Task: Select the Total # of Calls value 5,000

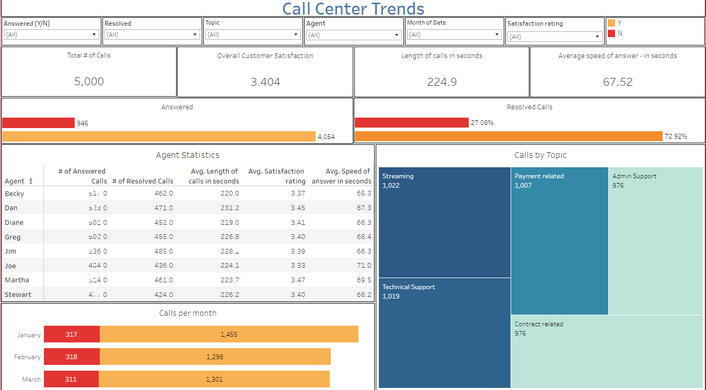Action: coord(89,82)
